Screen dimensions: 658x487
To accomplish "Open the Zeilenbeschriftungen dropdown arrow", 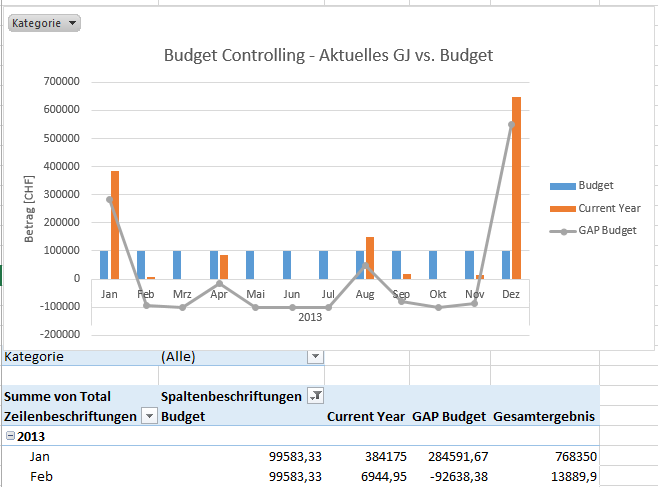I will point(149,416).
